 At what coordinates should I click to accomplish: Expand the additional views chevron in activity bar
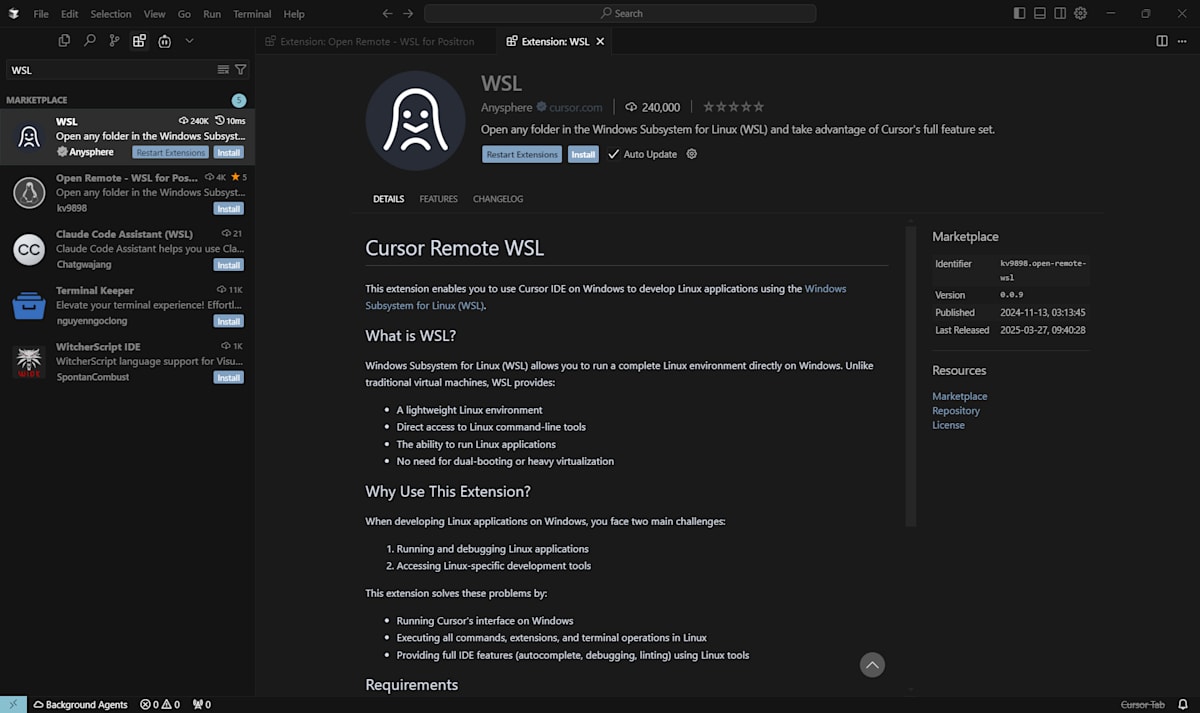tap(189, 41)
